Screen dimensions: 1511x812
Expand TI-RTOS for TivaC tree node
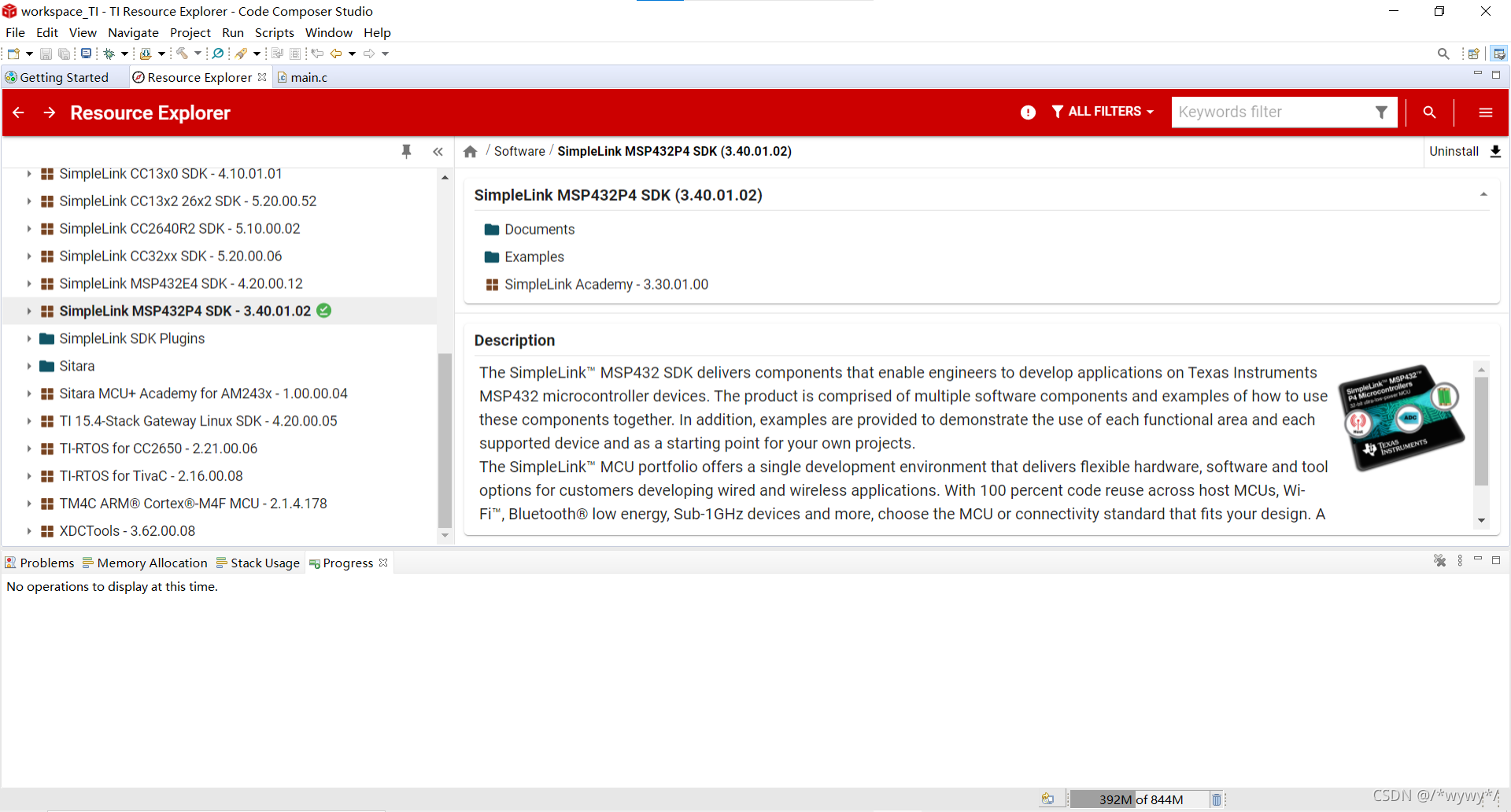[x=29, y=477]
